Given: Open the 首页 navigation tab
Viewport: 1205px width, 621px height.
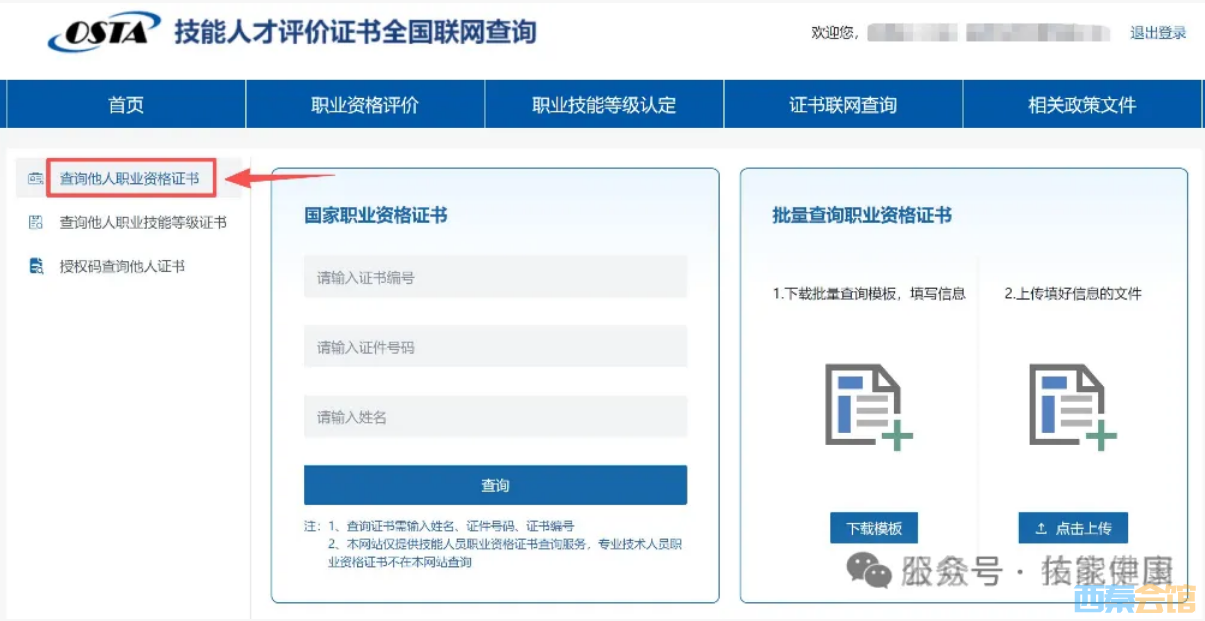Looking at the screenshot, I should (x=126, y=105).
